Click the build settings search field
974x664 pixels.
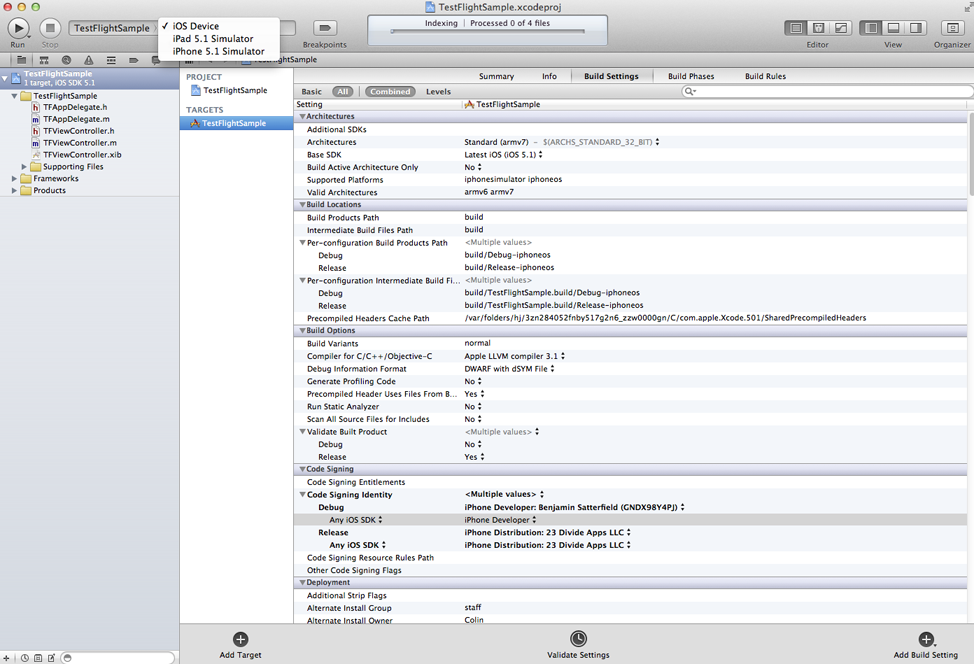827,92
